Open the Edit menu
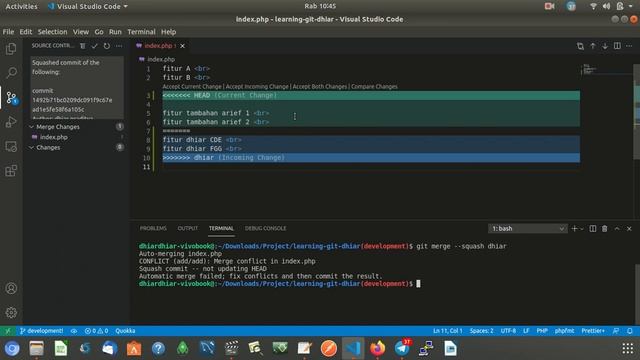This screenshot has width=640, height=360. (25, 32)
